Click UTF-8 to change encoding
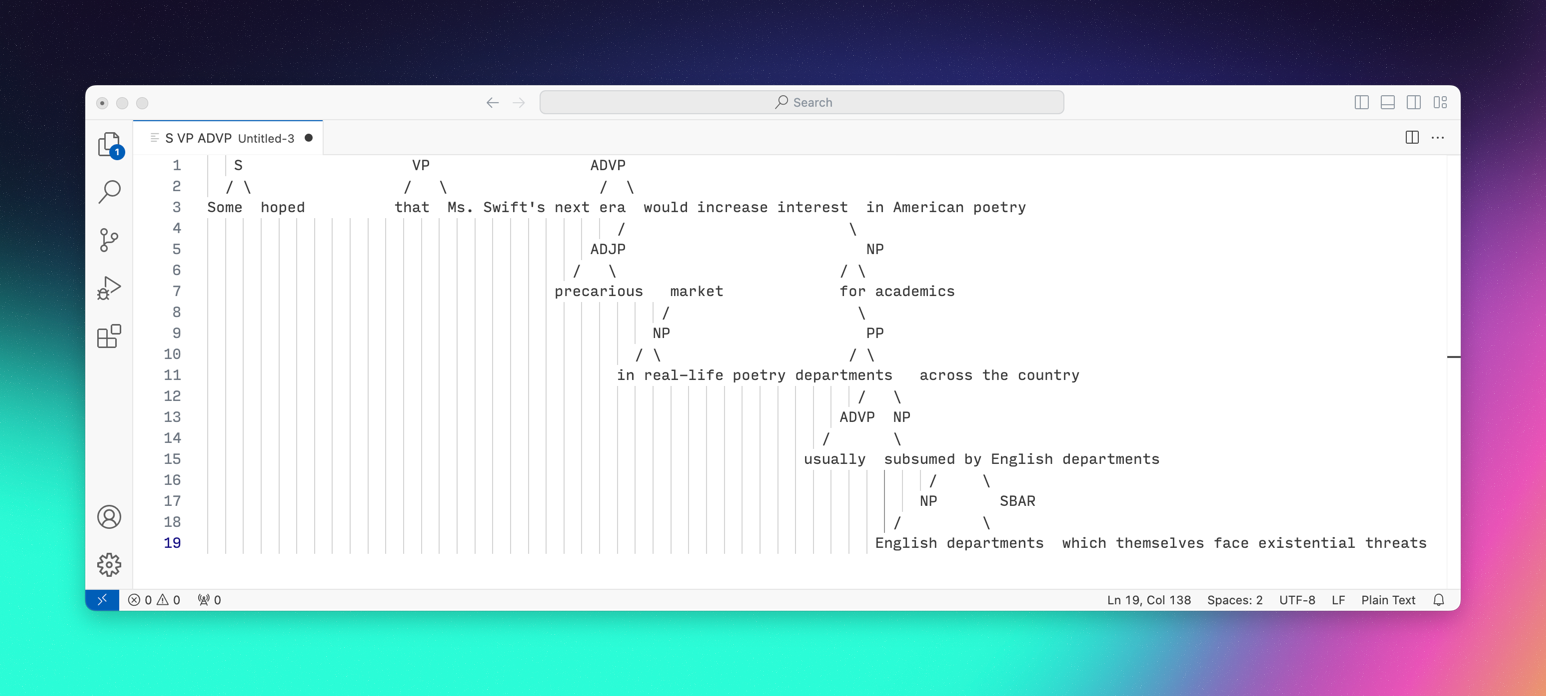This screenshot has height=696, width=1546. tap(1297, 600)
